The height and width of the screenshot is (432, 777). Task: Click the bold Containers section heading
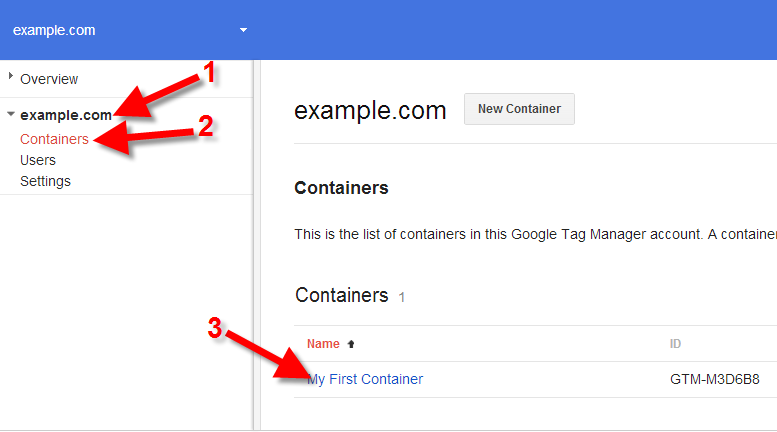point(341,188)
